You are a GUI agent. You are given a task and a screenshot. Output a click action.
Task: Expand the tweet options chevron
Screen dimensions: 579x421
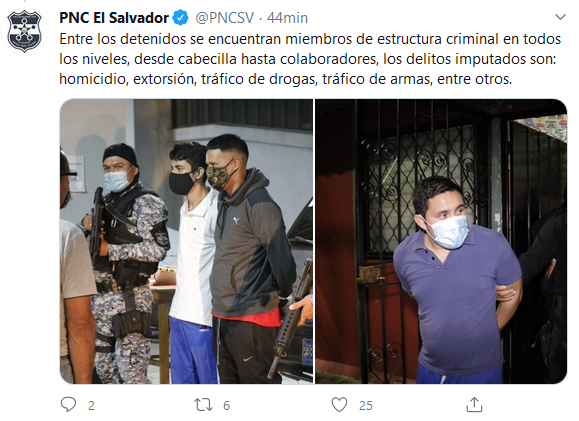pyautogui.click(x=561, y=17)
